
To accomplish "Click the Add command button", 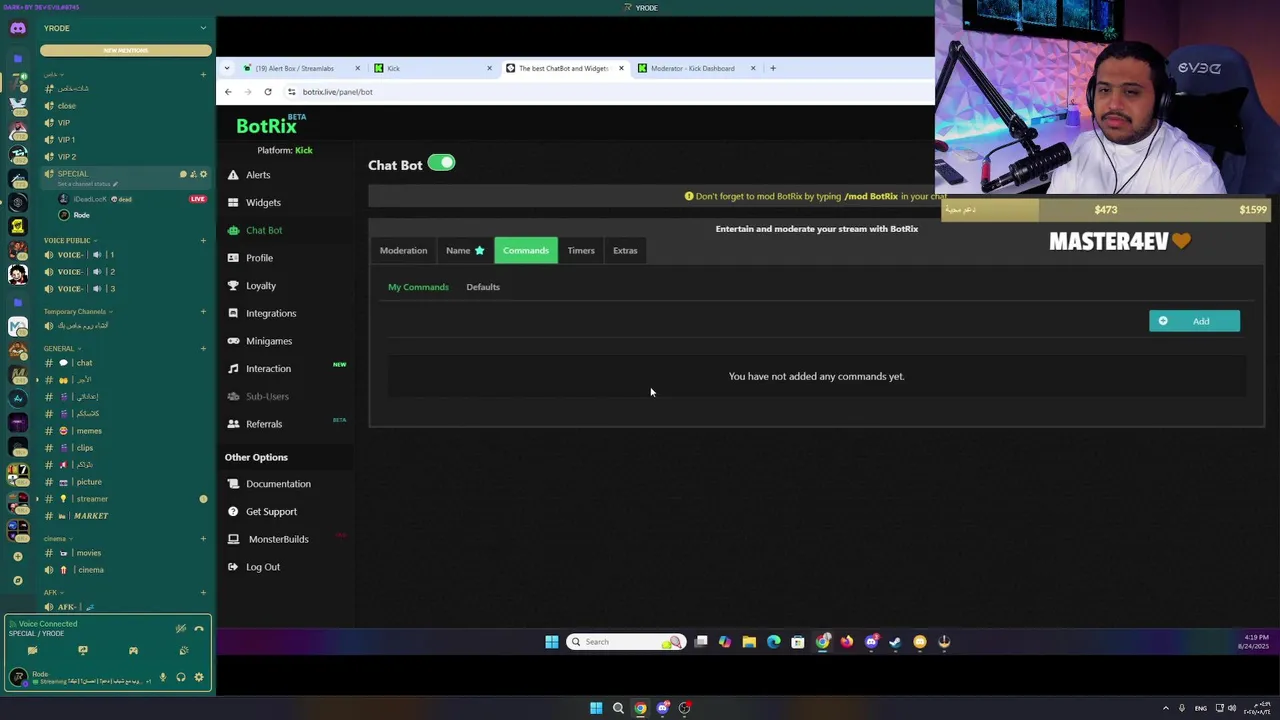I will (x=1194, y=321).
